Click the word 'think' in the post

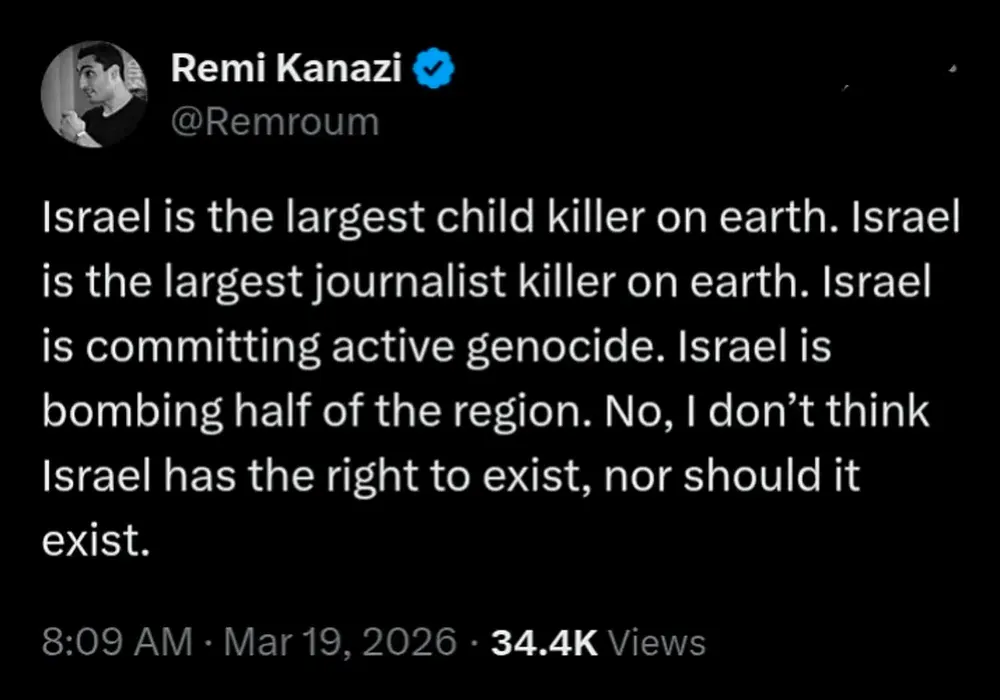871,411
